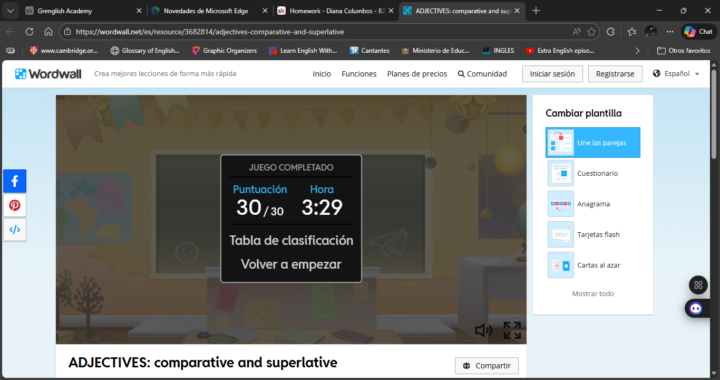720x380 pixels.
Task: Click the Wordwall logo
Action: click(48, 74)
